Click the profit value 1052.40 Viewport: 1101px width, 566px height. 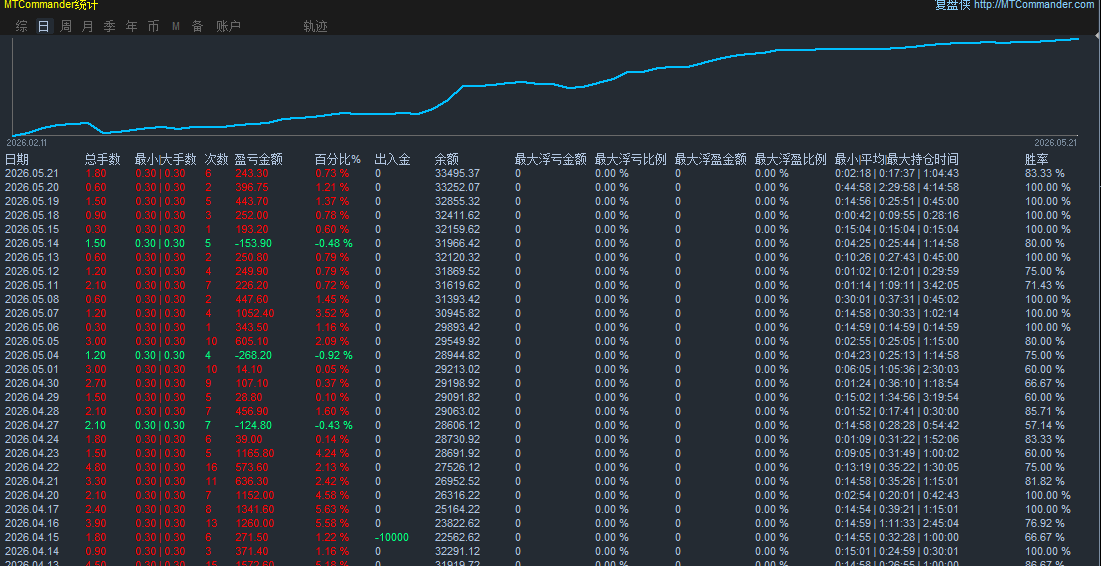[255, 313]
